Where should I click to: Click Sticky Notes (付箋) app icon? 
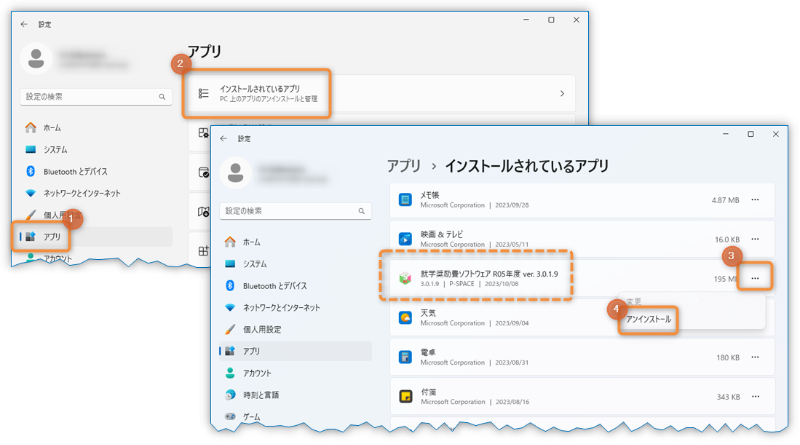coord(405,397)
